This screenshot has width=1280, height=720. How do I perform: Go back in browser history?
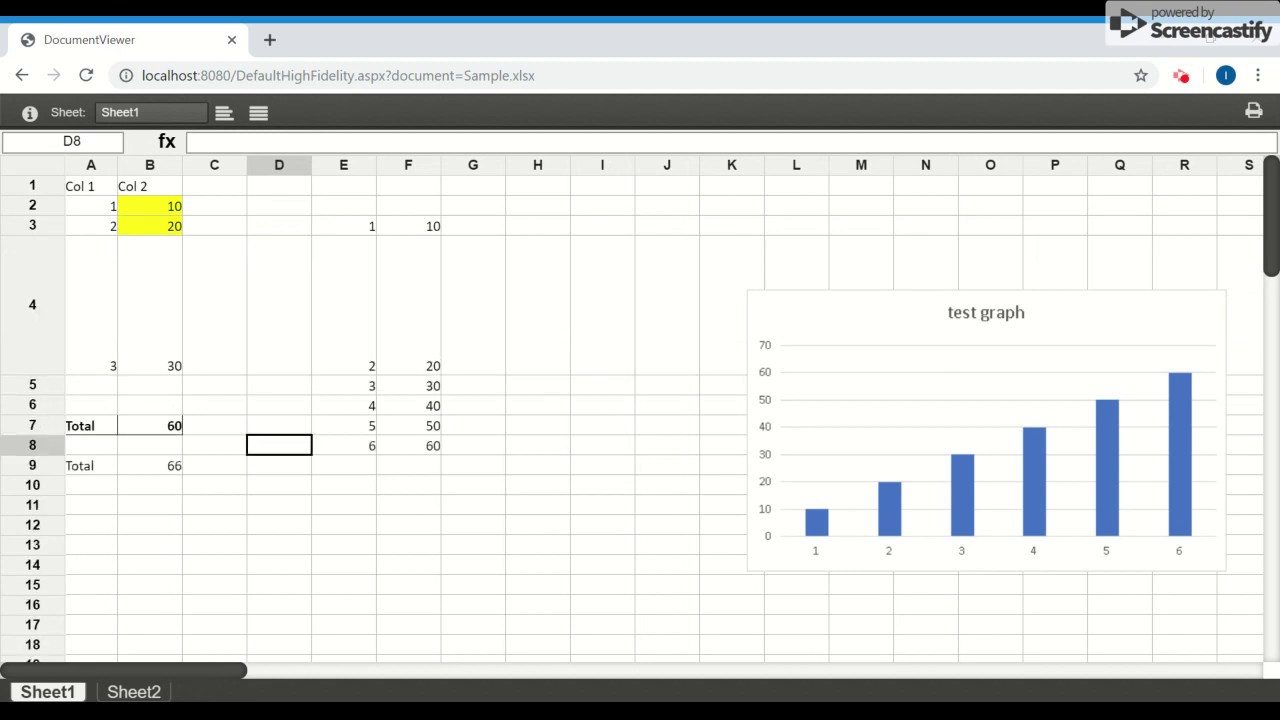pyautogui.click(x=22, y=75)
